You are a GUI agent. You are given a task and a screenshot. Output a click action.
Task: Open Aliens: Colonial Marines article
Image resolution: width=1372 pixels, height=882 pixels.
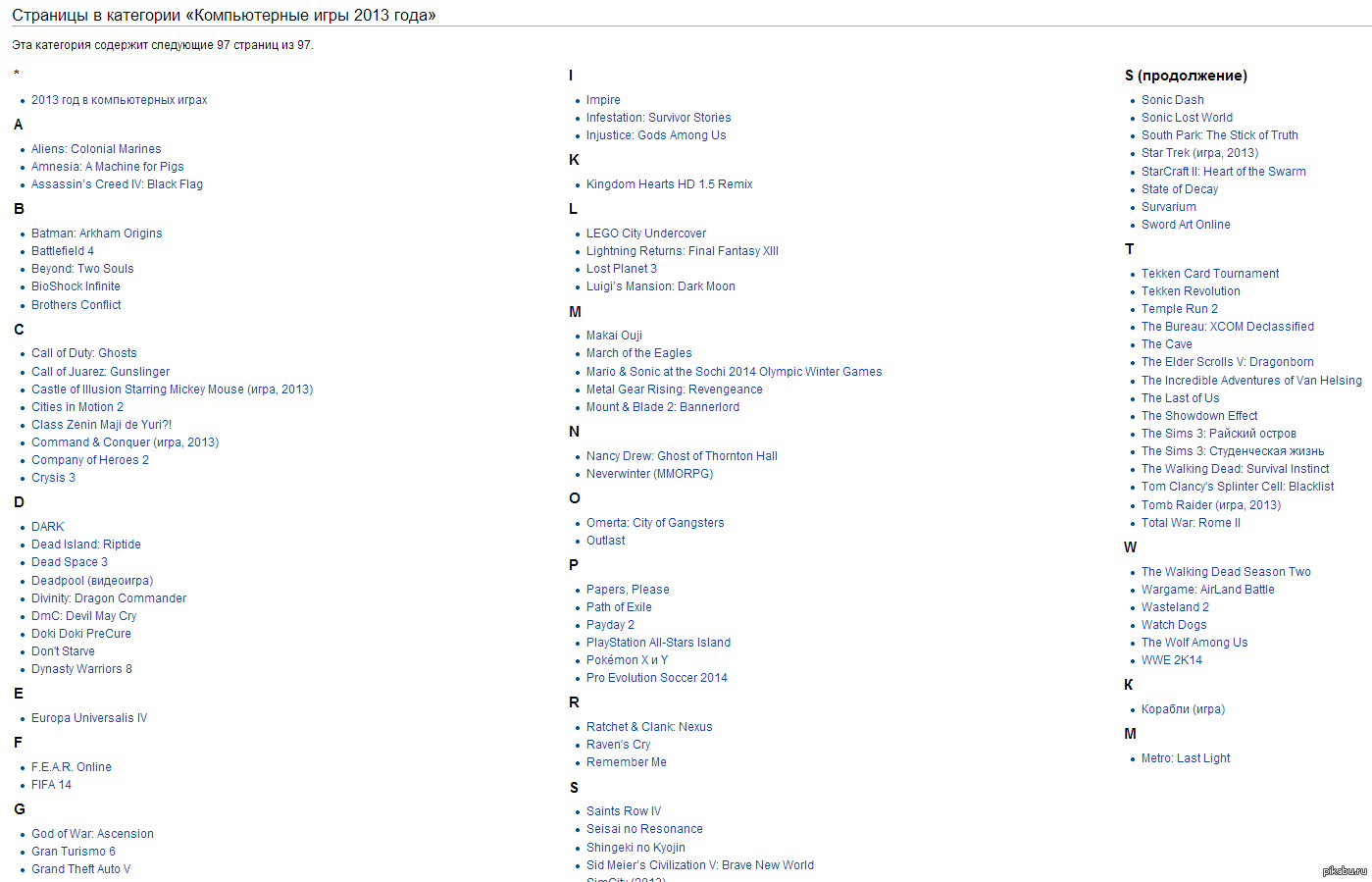tap(96, 149)
